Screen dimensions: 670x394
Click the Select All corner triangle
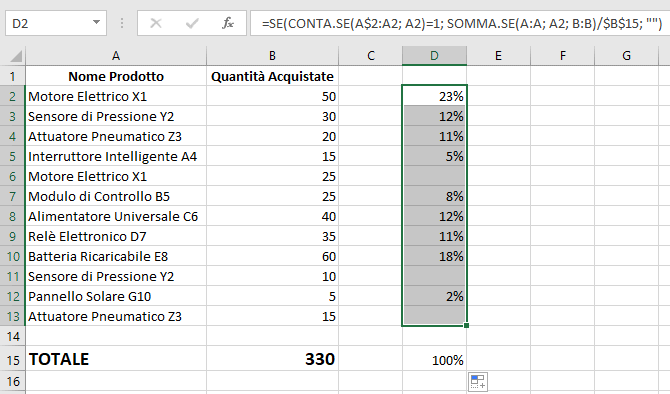click(16, 56)
